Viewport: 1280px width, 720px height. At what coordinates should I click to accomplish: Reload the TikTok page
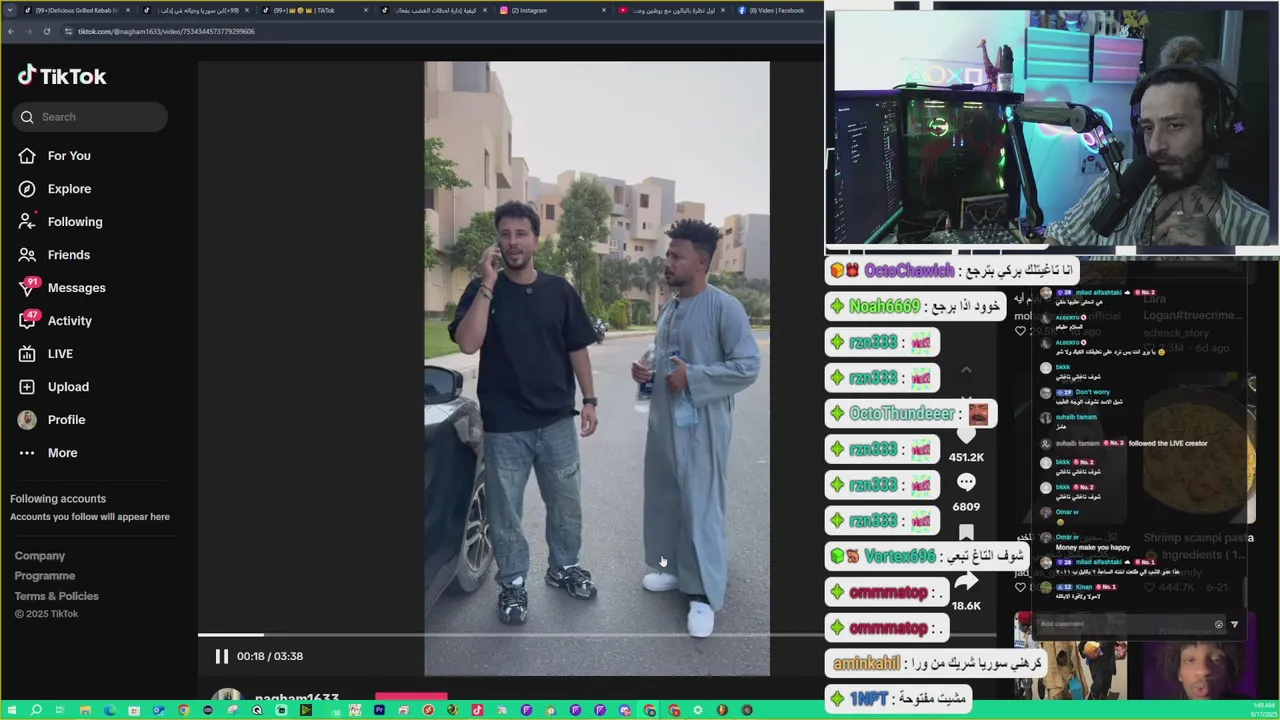pyautogui.click(x=46, y=31)
